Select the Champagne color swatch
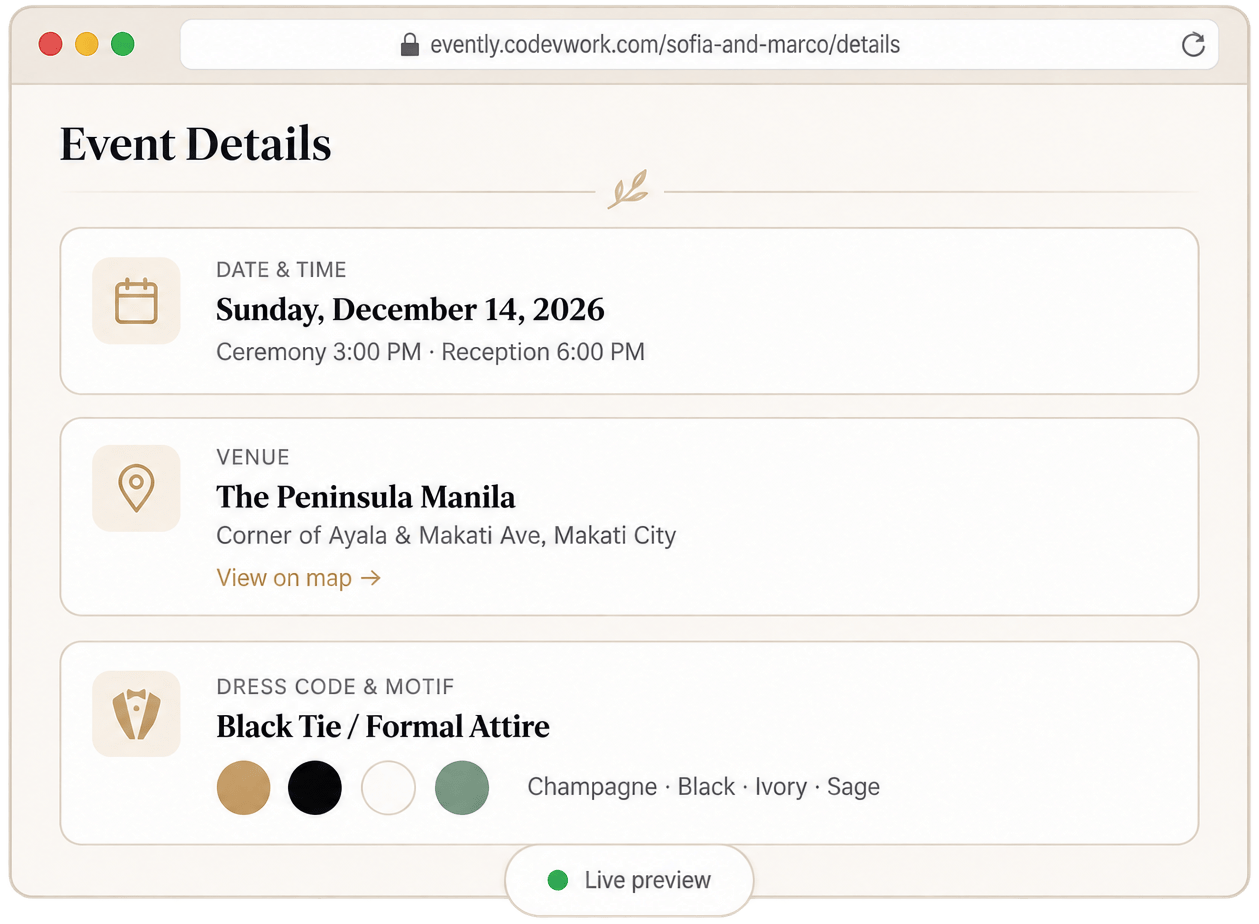Image resolution: width=1259 pixels, height=924 pixels. click(244, 787)
